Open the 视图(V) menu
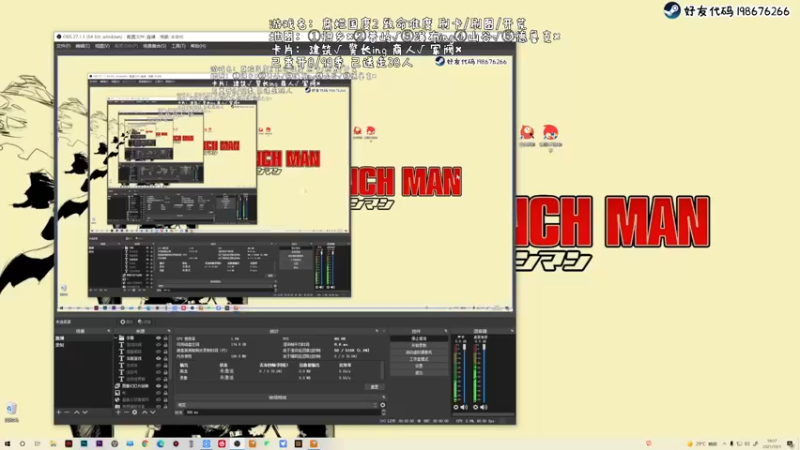 102,46
